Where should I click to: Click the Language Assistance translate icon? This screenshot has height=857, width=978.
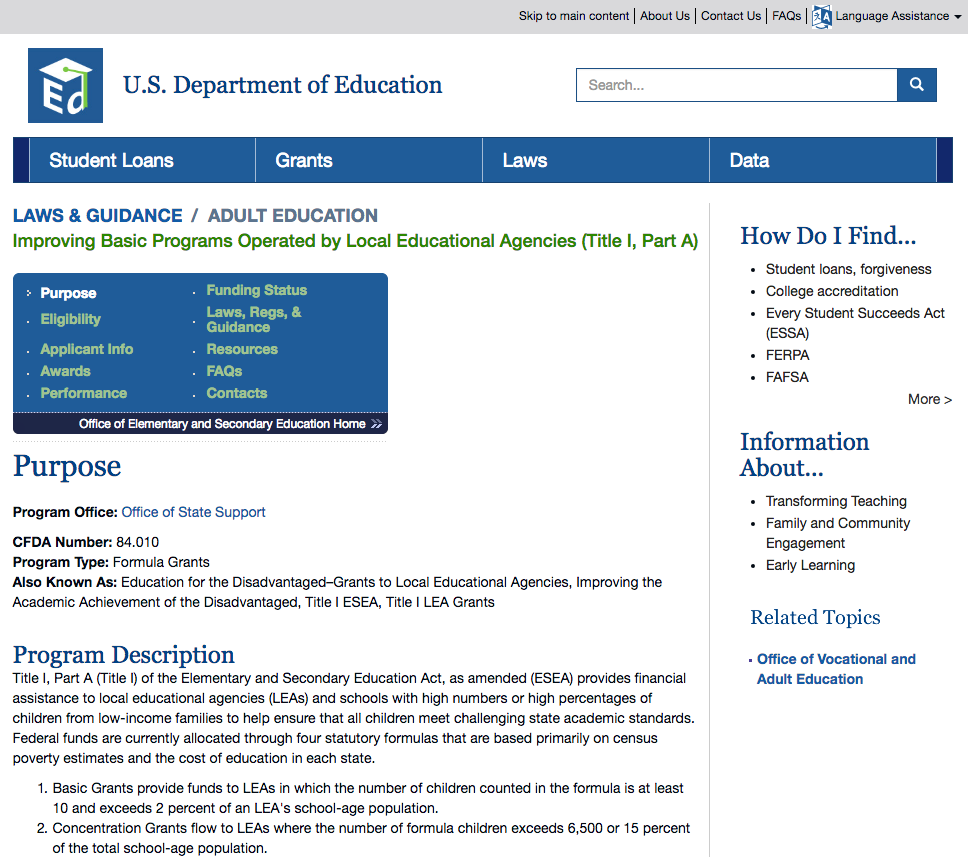pos(821,16)
